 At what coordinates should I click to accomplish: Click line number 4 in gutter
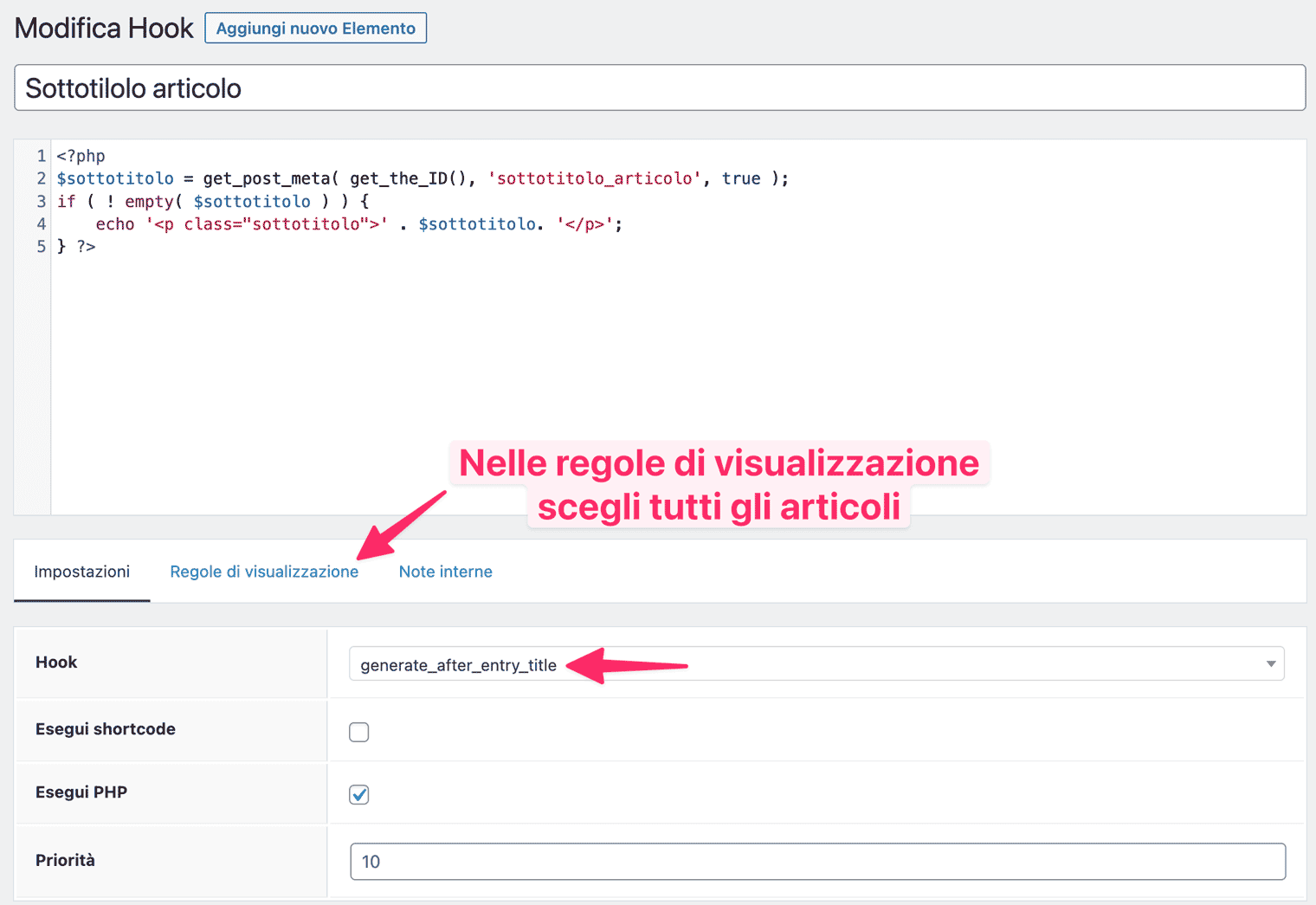point(41,223)
